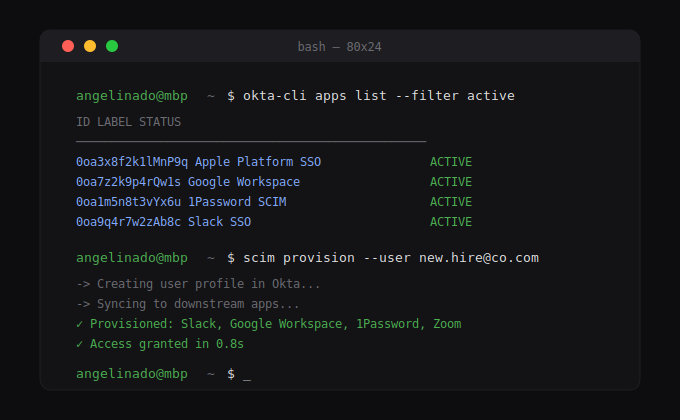This screenshot has width=680, height=420.
Task: Click the 'Slack SSO' label
Action: tap(219, 222)
